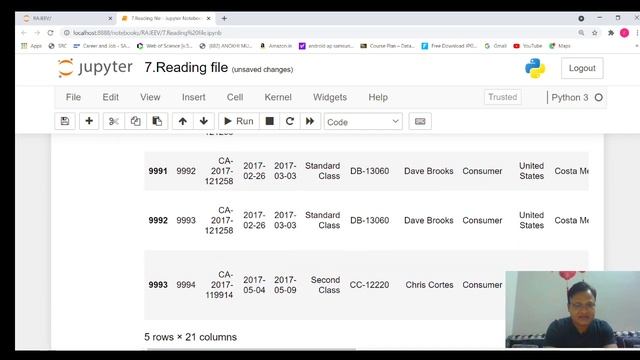Image resolution: width=640 pixels, height=360 pixels.
Task: Go back in browser history
Action: [24, 33]
